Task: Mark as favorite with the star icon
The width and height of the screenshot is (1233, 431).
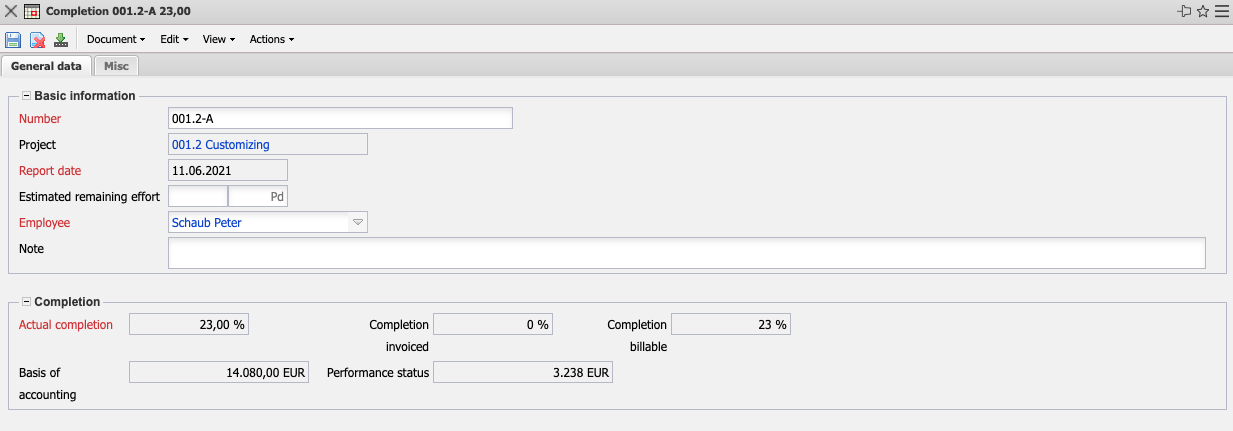Action: (1203, 11)
